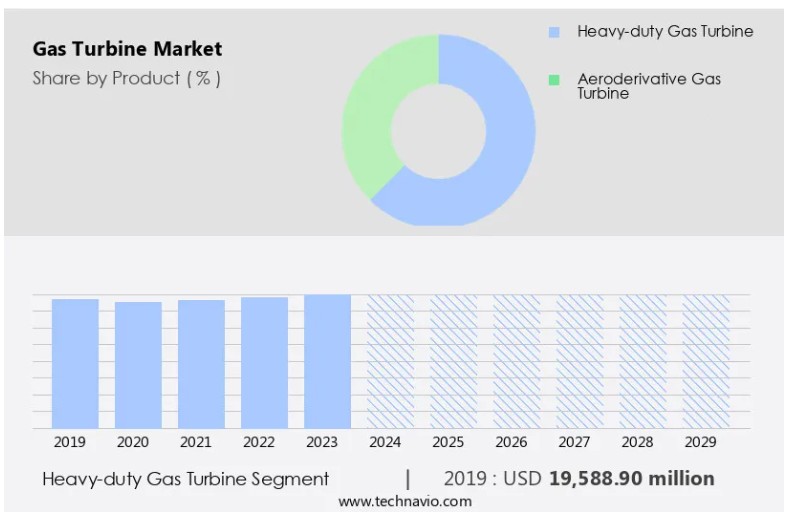The height and width of the screenshot is (514, 793).
Task: Select the 2021 solid blue bar
Action: click(x=201, y=364)
